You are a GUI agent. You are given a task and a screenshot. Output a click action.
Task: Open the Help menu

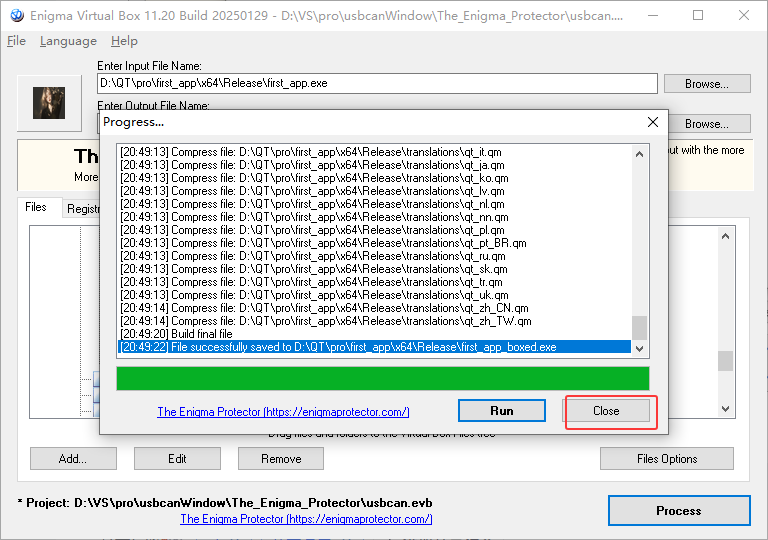click(x=124, y=41)
